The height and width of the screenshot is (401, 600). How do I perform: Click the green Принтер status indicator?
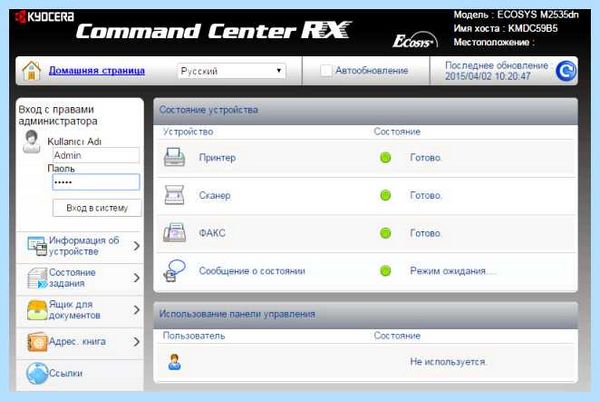pyautogui.click(x=385, y=157)
